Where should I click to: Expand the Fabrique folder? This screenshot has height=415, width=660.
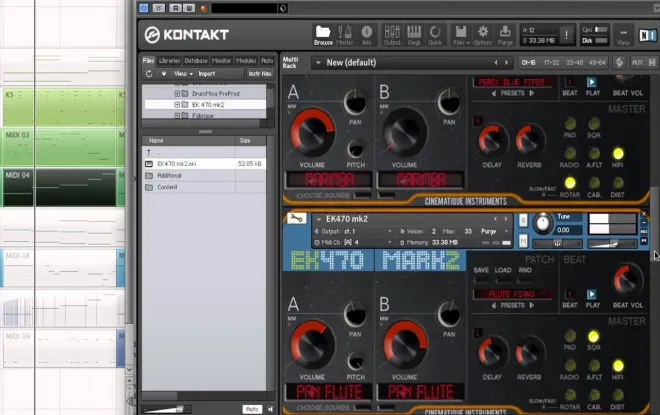(x=177, y=115)
